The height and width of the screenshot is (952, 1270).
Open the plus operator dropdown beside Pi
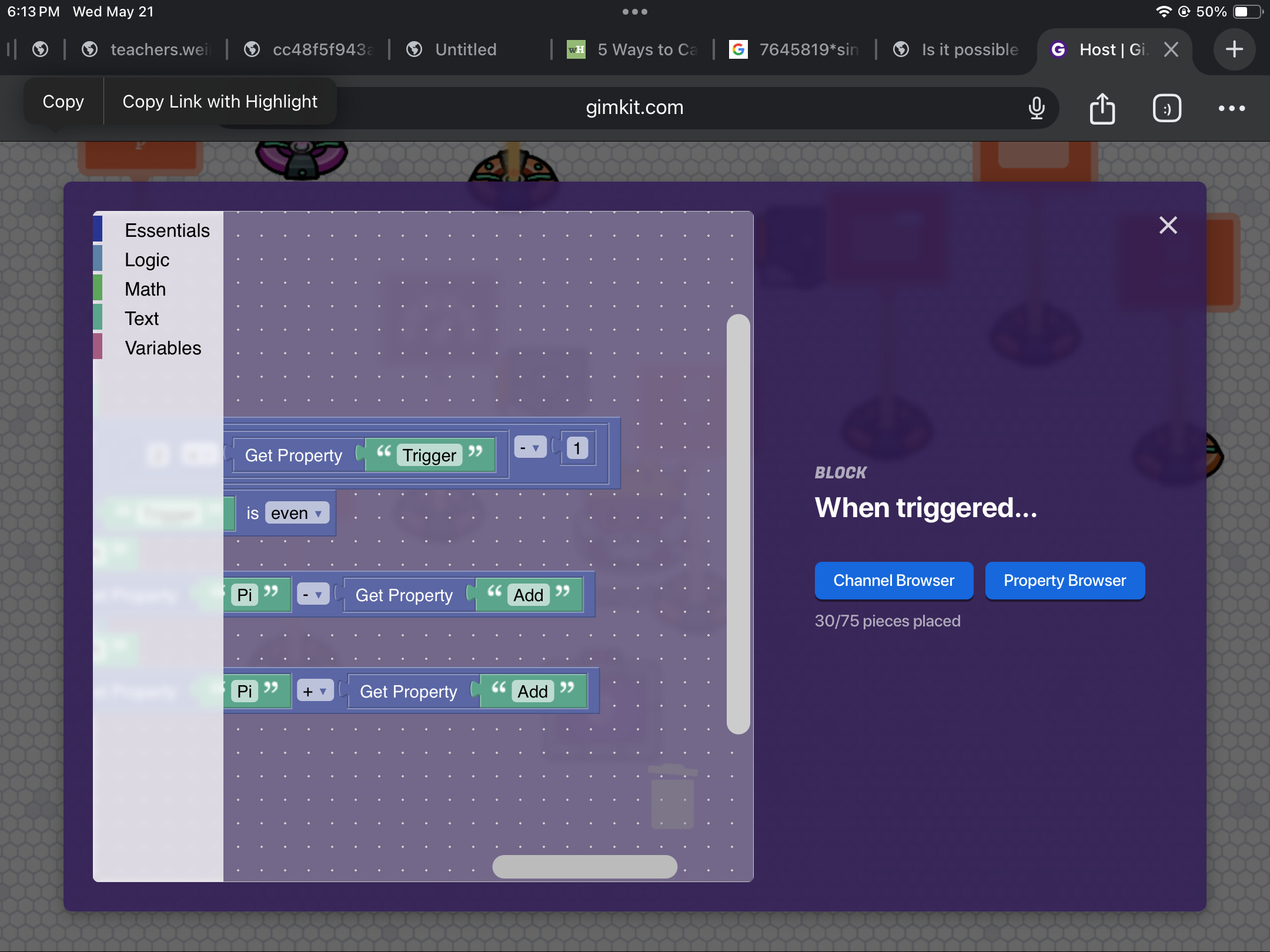(x=315, y=691)
